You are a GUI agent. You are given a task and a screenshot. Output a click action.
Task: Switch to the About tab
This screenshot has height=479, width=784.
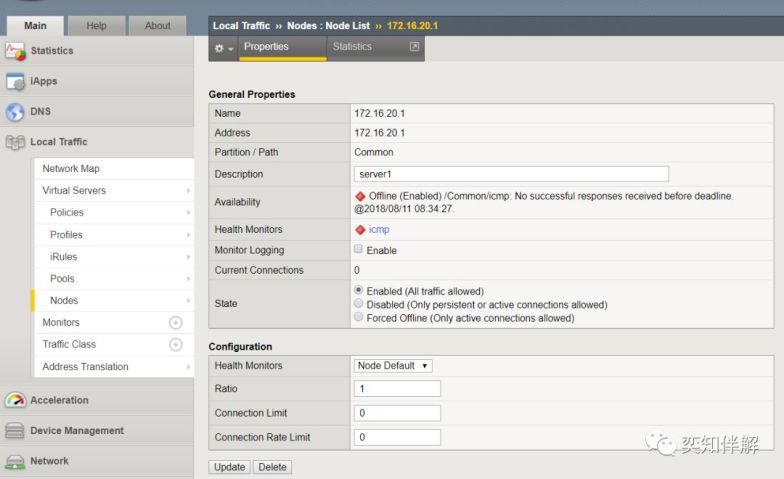coord(158,26)
